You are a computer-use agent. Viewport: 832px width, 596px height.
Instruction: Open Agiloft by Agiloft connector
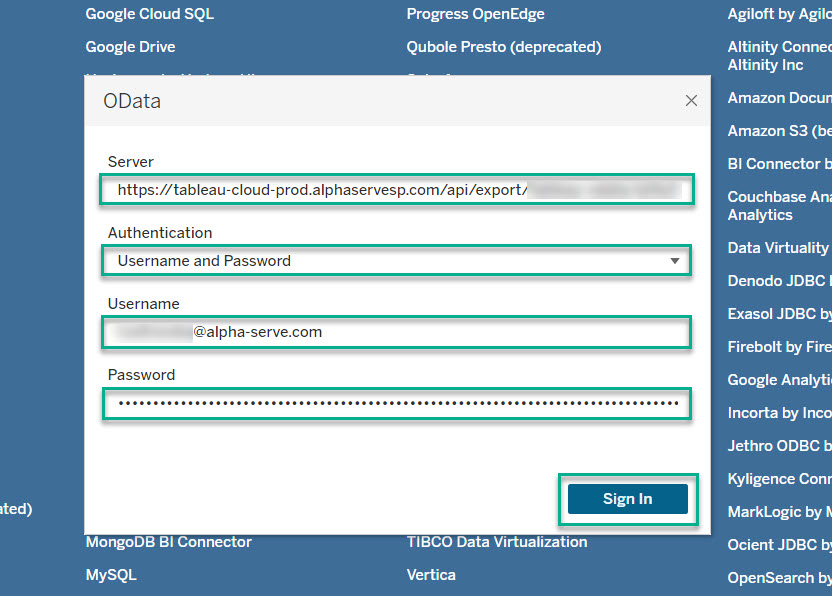coord(779,14)
